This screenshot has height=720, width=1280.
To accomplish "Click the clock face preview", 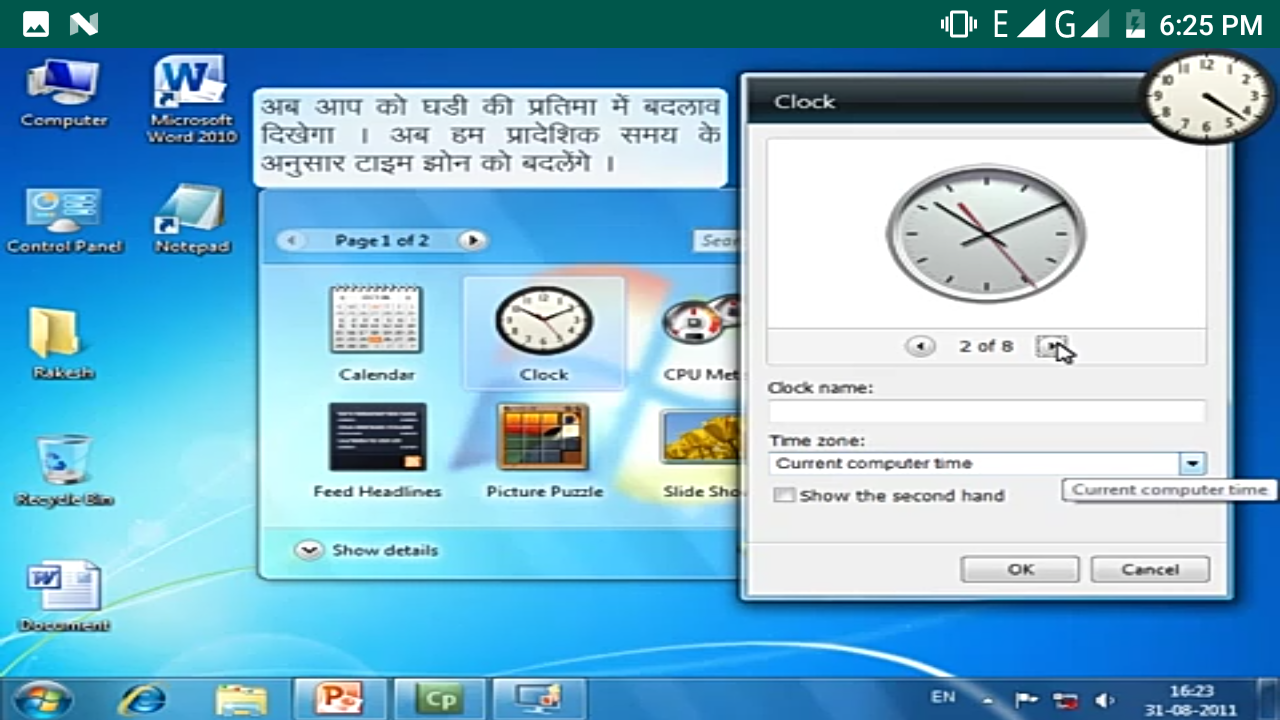I will 985,235.
